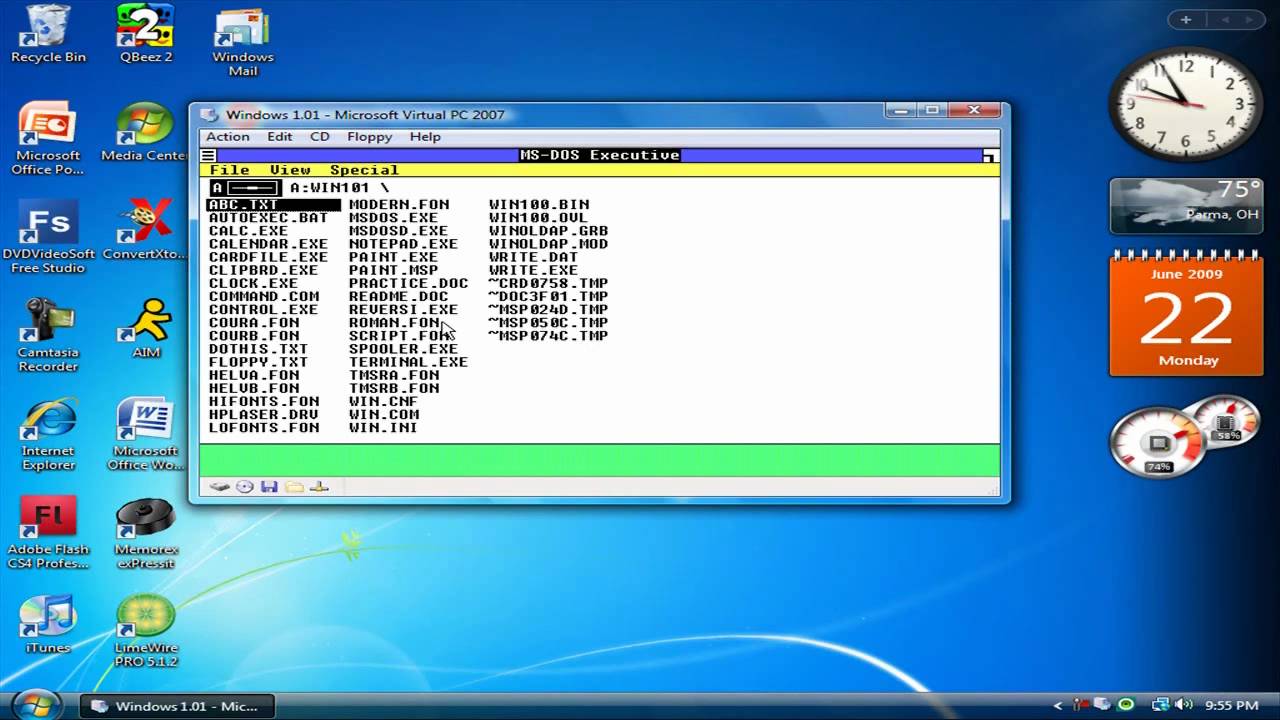Select WIN.INI file entry
Viewport: 1280px width, 720px height.
pos(383,427)
